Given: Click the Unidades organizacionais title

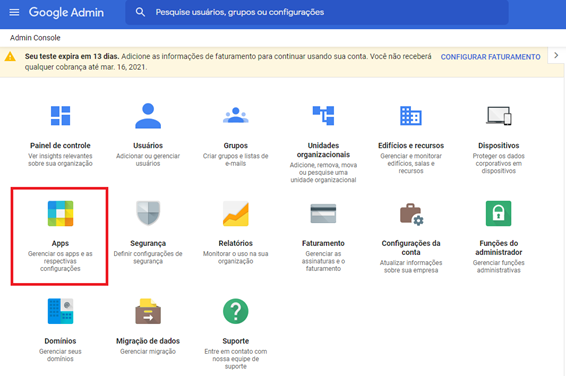Looking at the screenshot, I should (x=323, y=150).
